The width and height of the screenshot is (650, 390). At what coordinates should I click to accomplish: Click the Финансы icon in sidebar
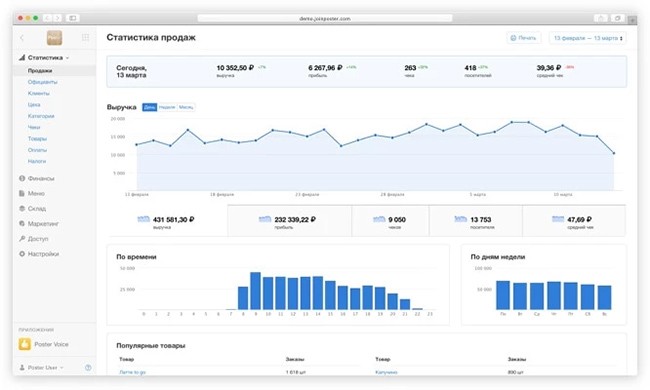[22, 178]
